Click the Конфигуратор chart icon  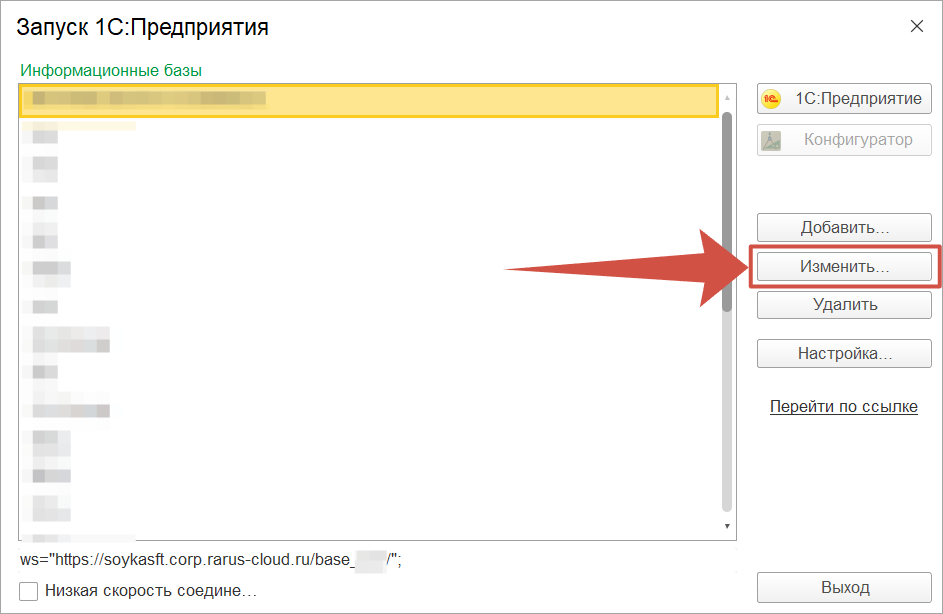[771, 140]
